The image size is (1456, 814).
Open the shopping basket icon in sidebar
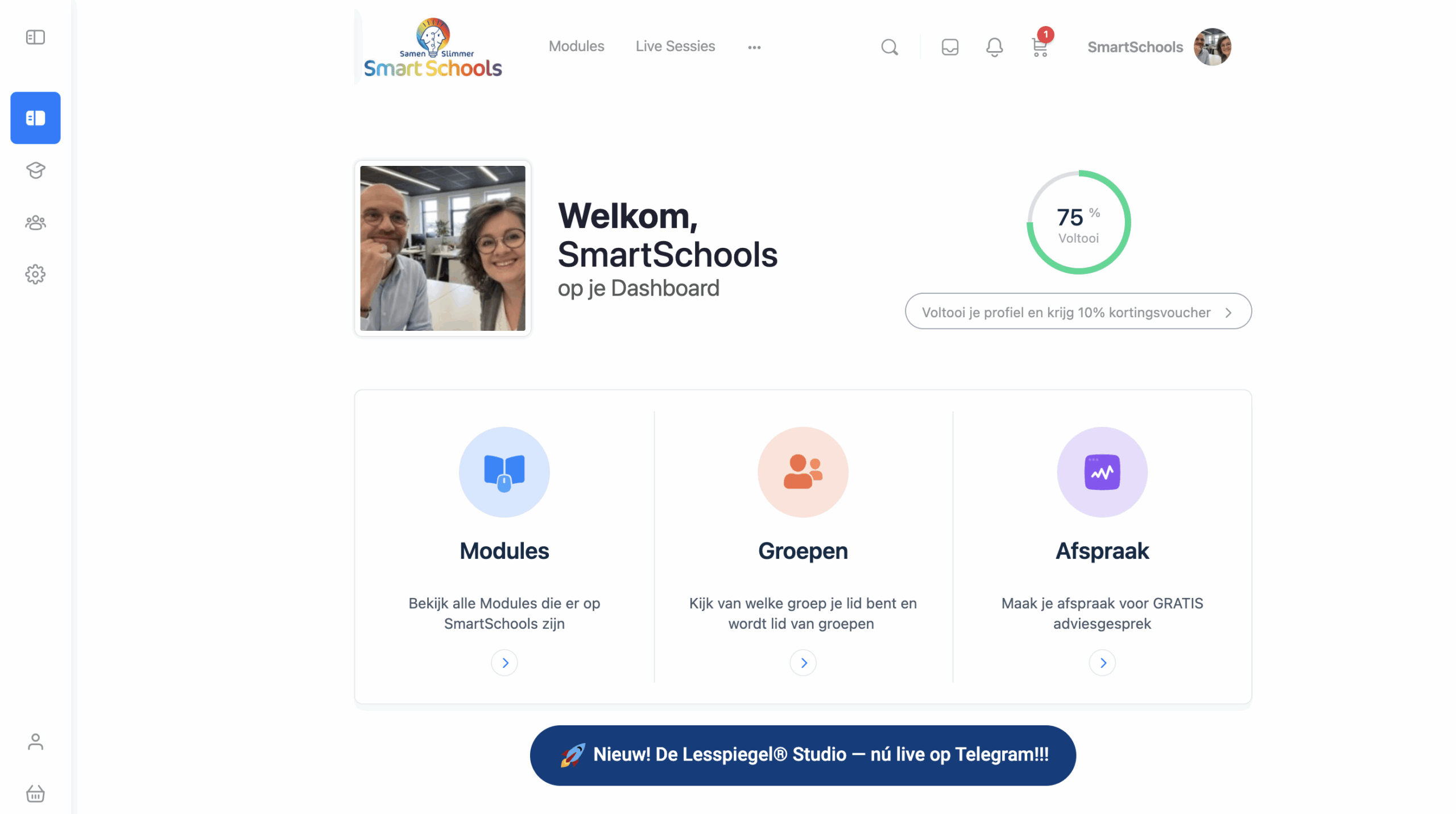(x=35, y=794)
